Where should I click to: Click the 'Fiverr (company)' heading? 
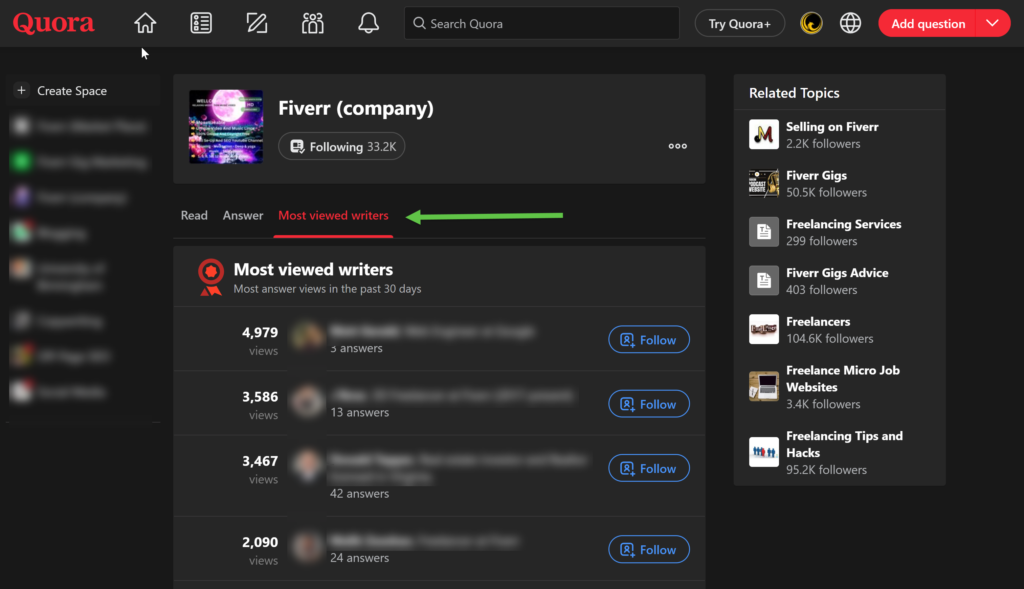356,108
